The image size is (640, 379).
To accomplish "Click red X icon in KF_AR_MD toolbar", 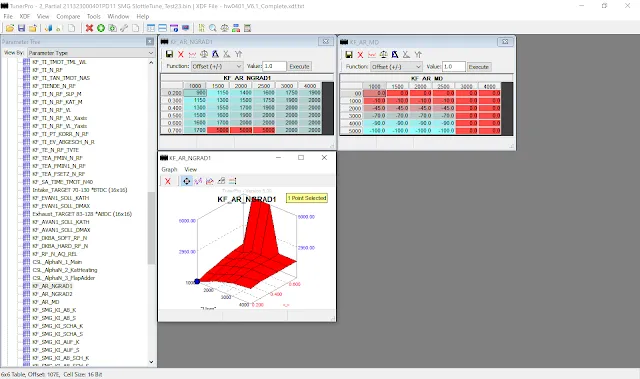I will 360,54.
